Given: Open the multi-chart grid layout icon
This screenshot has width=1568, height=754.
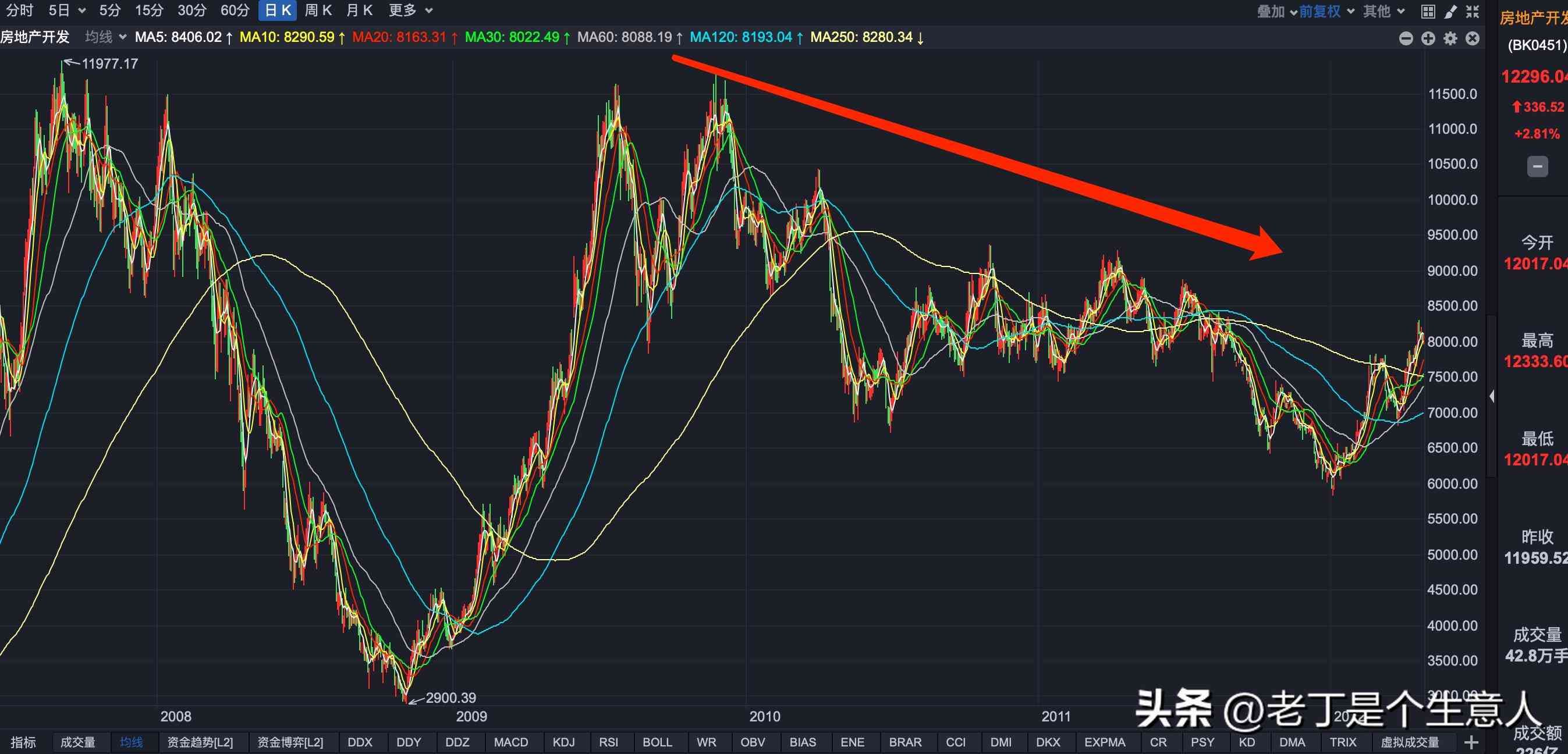Looking at the screenshot, I should tap(1428, 11).
